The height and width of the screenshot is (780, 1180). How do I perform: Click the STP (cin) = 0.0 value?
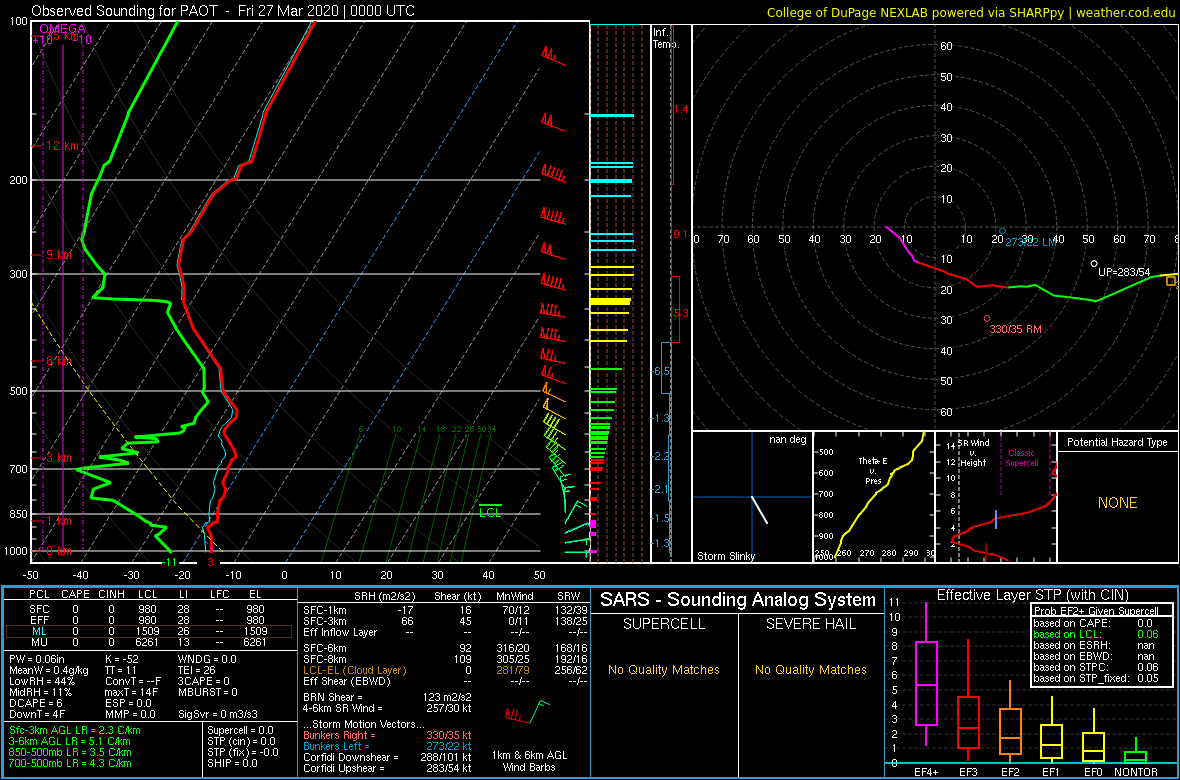coord(241,741)
